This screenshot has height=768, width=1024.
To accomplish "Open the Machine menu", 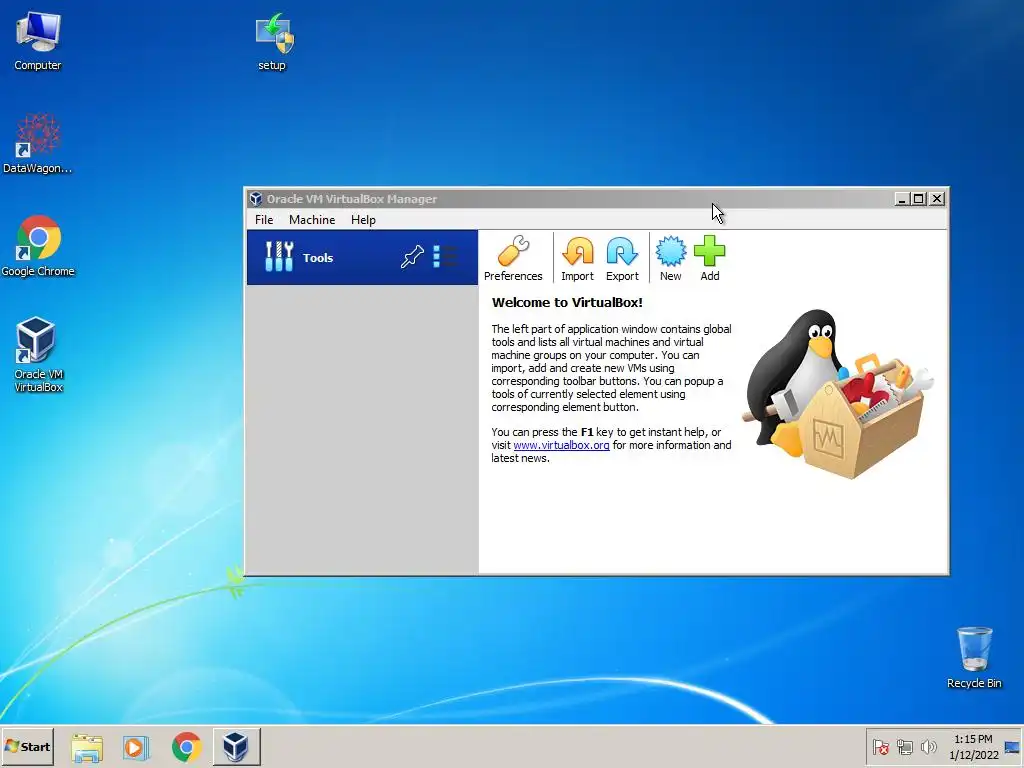I will 312,220.
